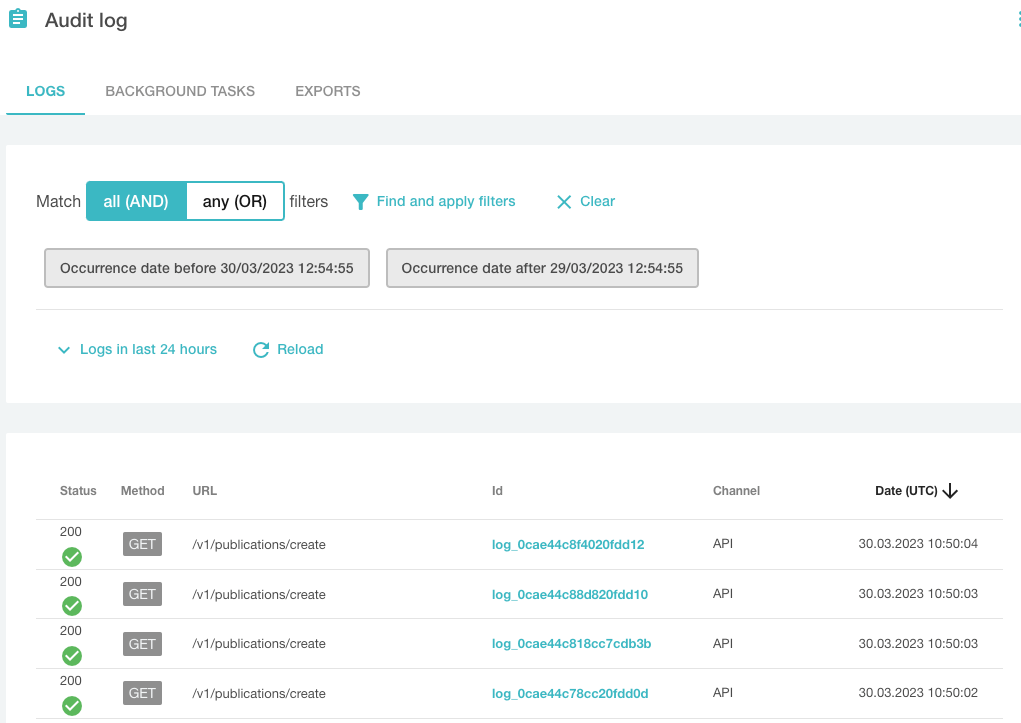
Task: Click the circular Reload arrow icon
Action: click(261, 350)
